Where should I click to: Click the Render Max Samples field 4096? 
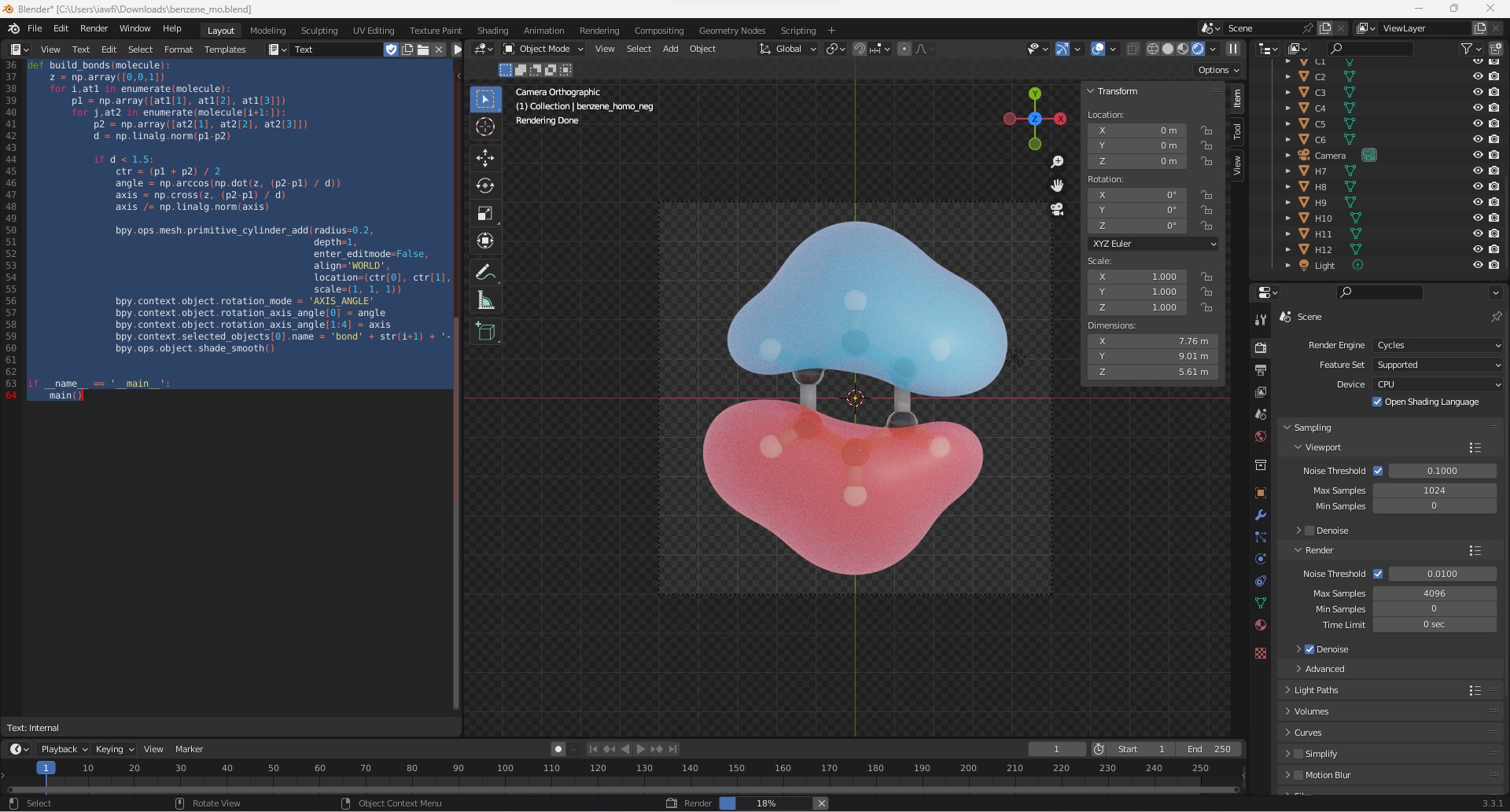tap(1434, 593)
